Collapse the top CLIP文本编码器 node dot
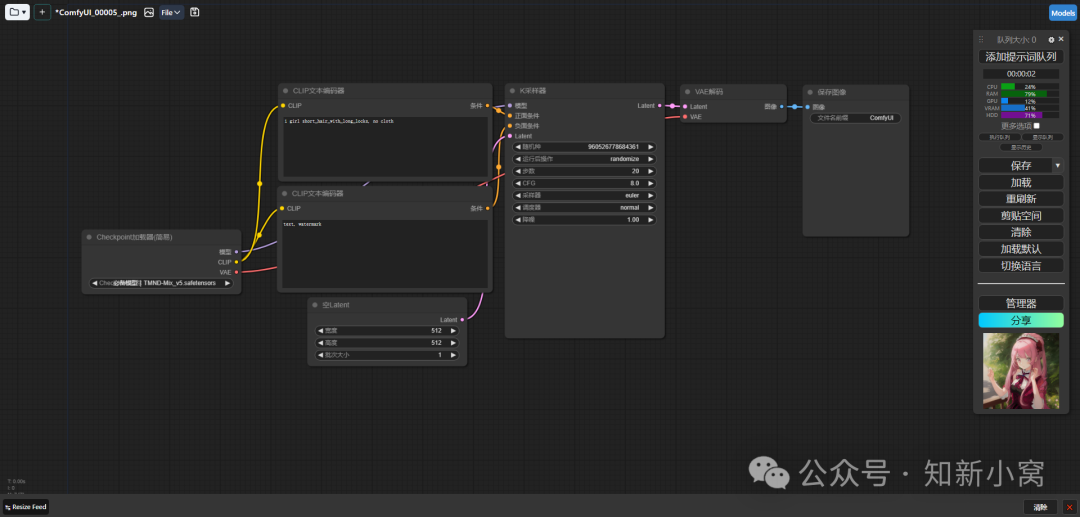 285,91
